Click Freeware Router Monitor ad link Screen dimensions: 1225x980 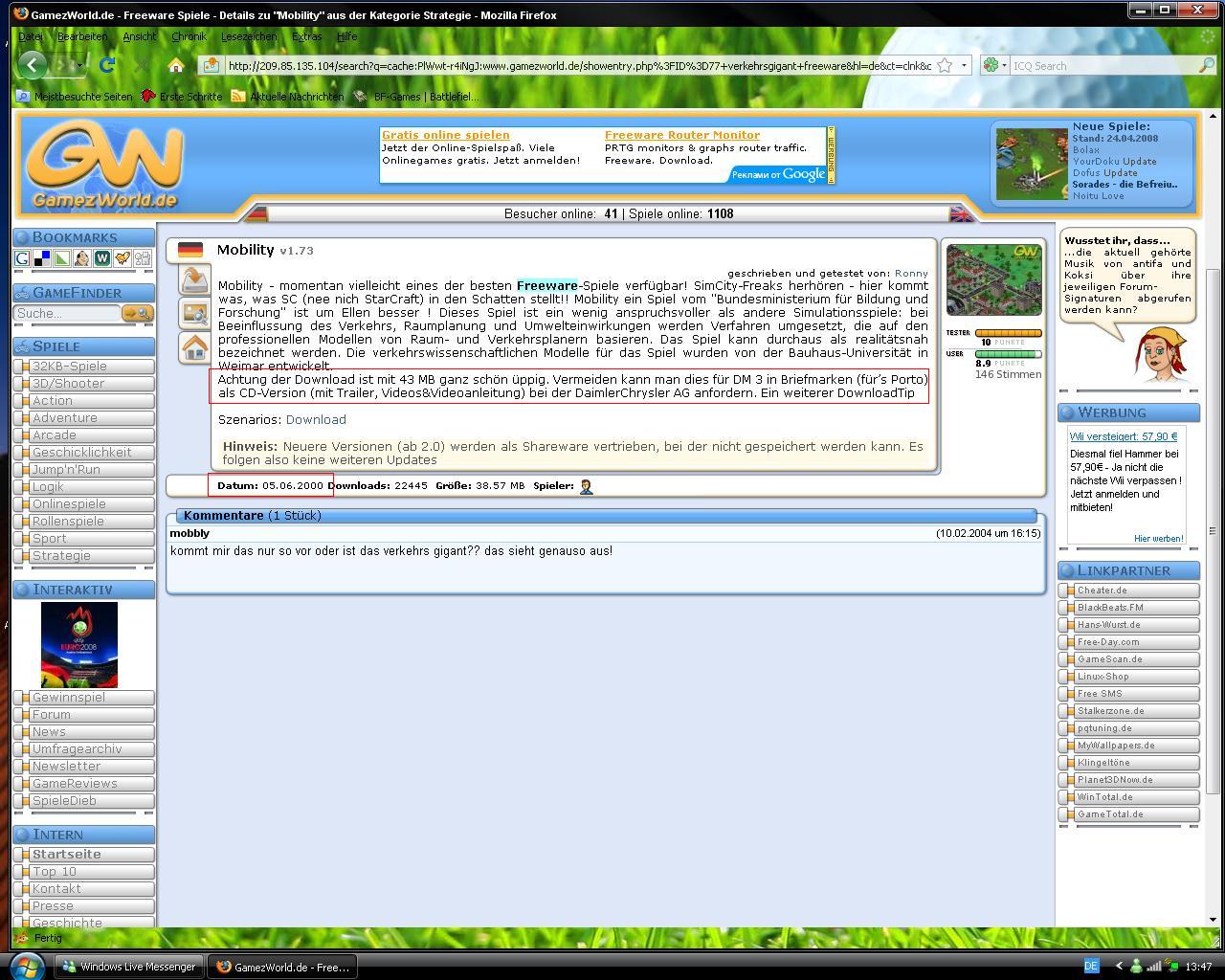[x=682, y=135]
